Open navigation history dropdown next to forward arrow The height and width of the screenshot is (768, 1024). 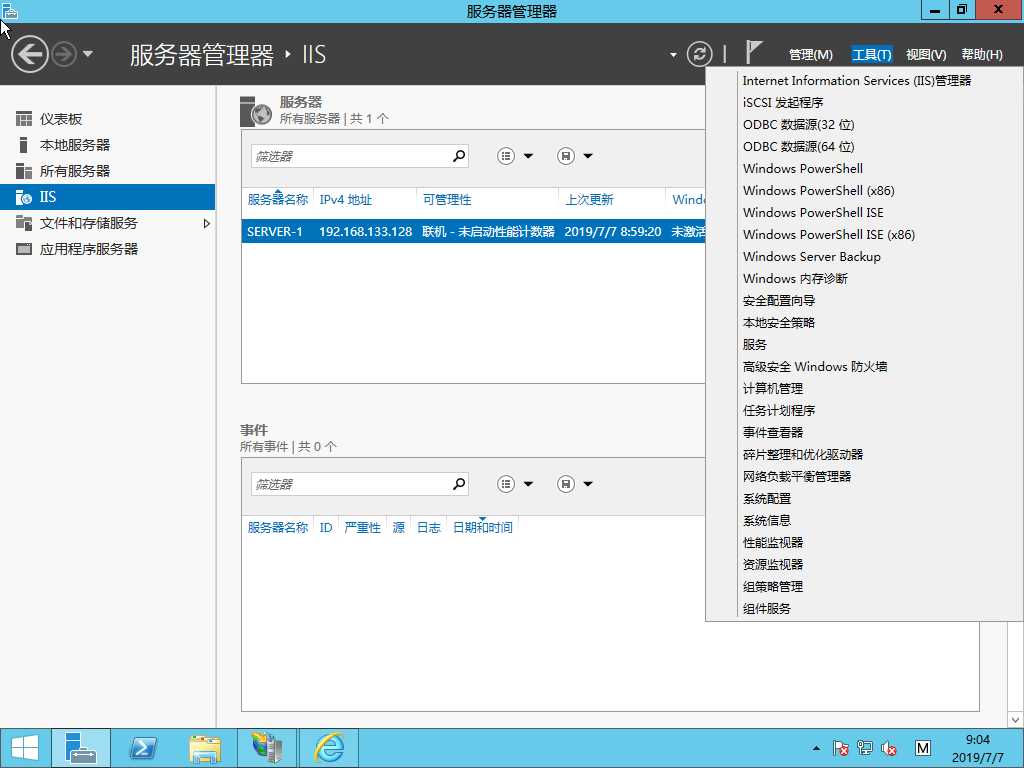click(88, 54)
